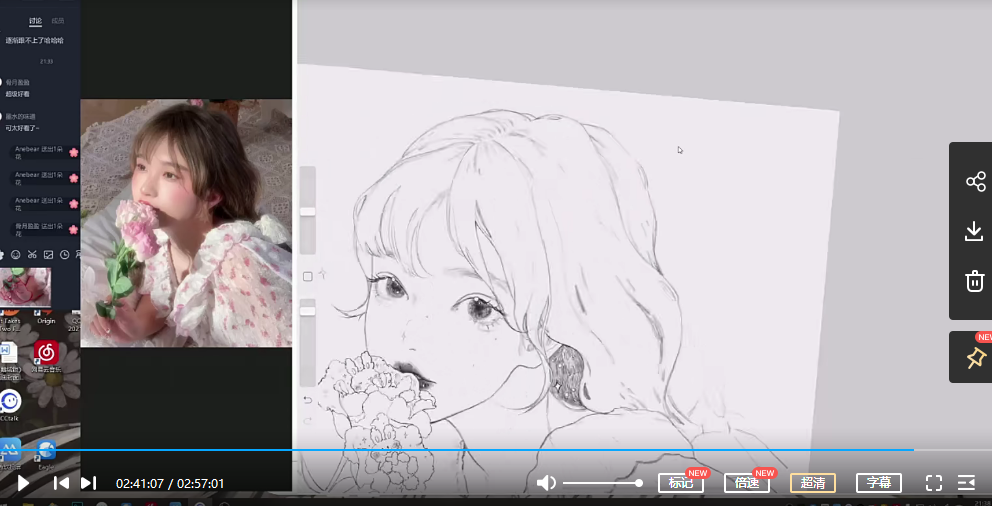Switch to the 讨论 discussion tab

click(x=36, y=21)
